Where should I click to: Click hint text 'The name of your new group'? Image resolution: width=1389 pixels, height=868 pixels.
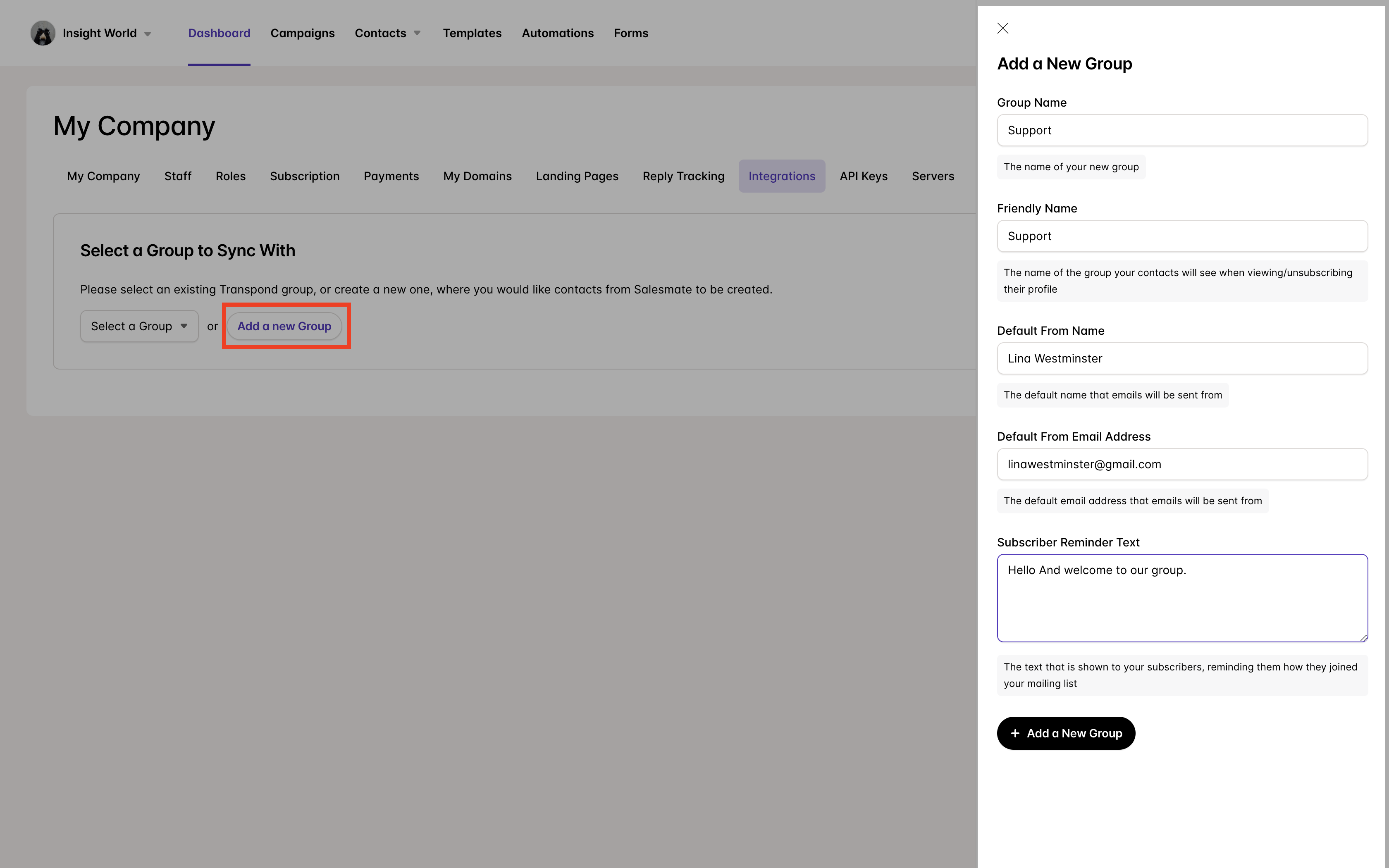coord(1071,167)
